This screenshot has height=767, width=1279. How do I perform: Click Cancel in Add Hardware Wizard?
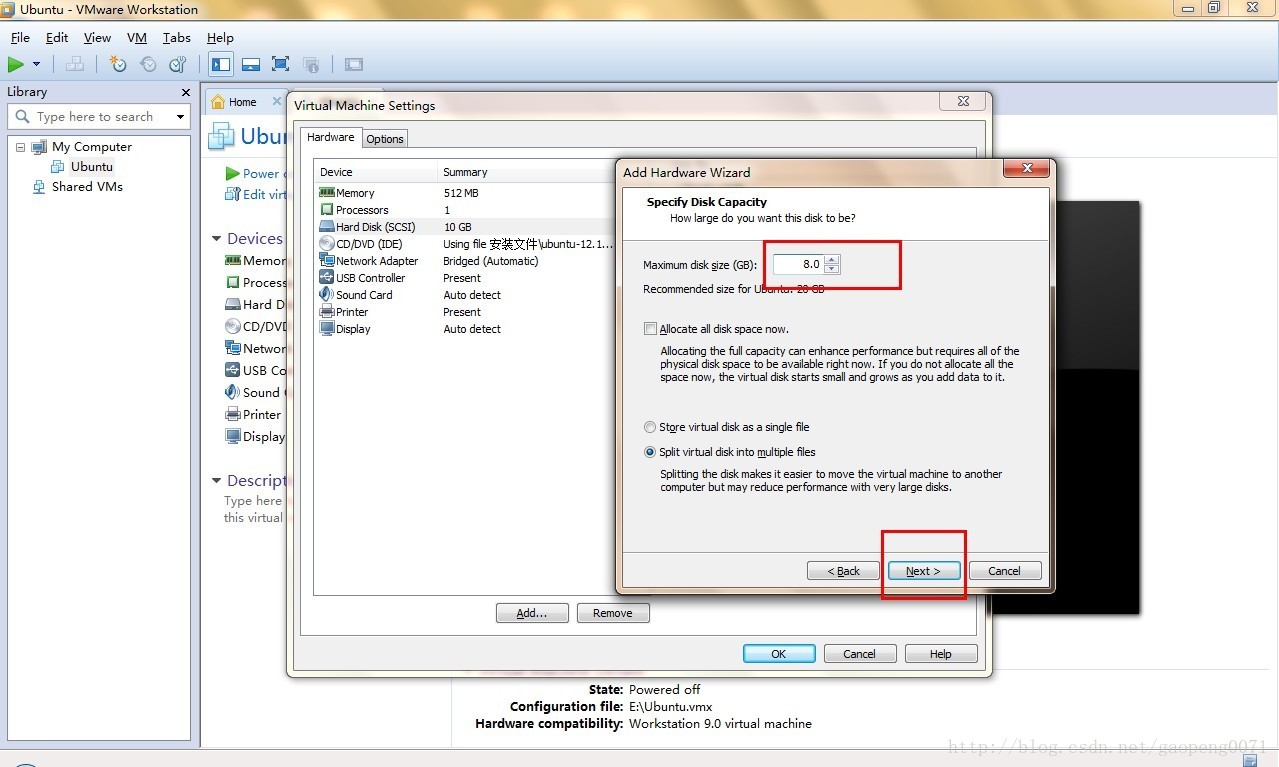point(1005,571)
